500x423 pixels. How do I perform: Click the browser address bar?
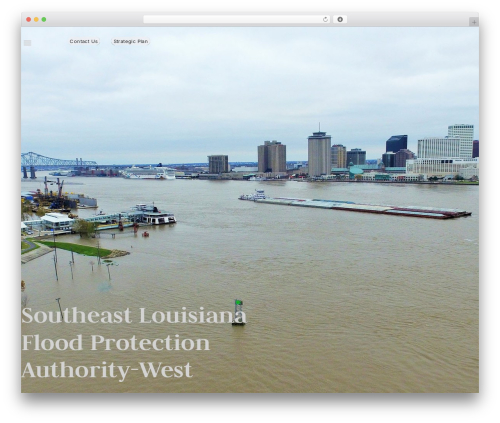point(237,20)
